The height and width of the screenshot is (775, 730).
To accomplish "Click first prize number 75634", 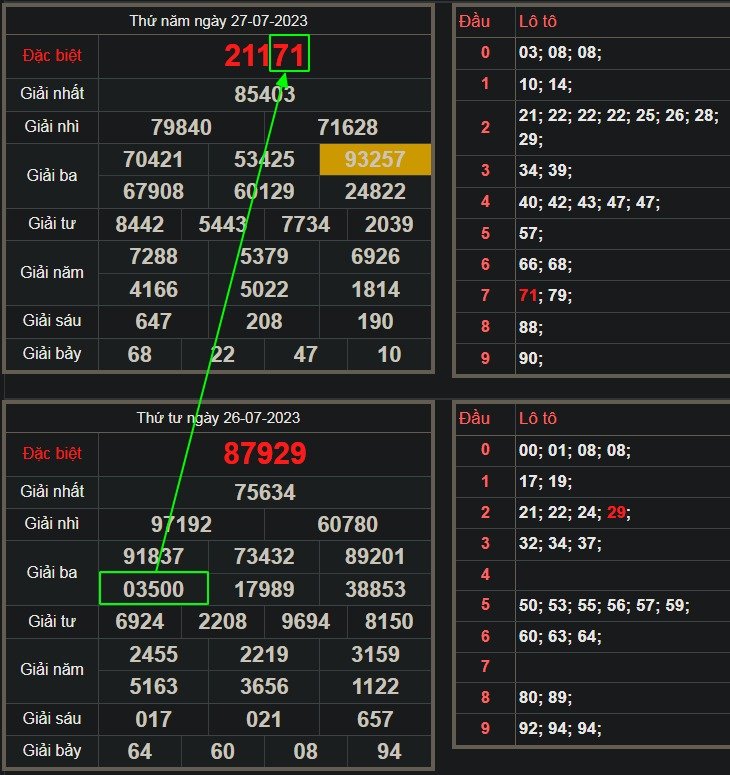I will click(x=264, y=492).
